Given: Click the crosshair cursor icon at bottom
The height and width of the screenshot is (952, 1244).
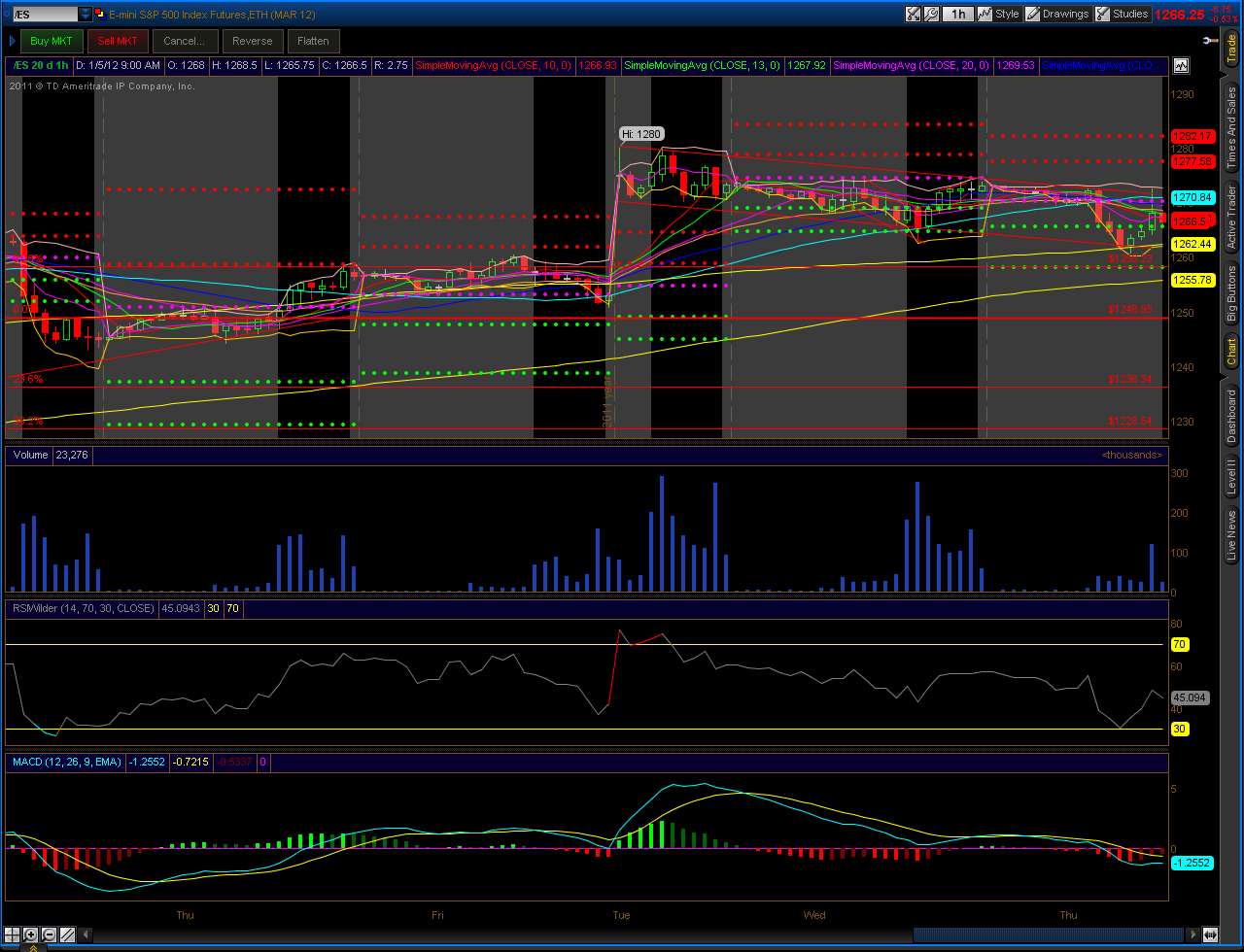Looking at the screenshot, I should 12,935.
